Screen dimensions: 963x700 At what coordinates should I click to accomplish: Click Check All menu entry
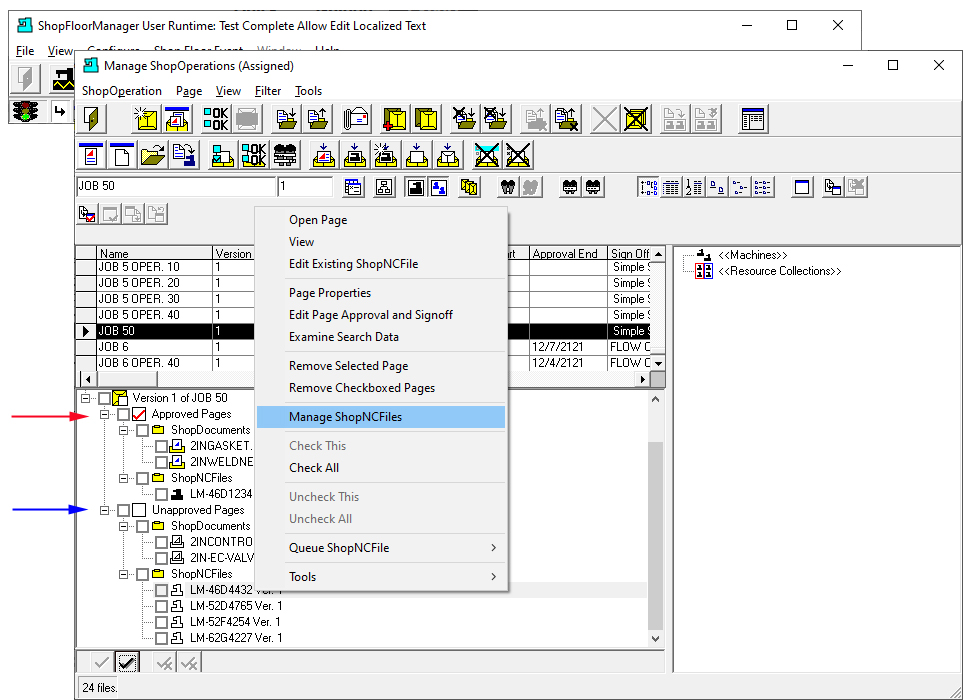click(x=314, y=468)
